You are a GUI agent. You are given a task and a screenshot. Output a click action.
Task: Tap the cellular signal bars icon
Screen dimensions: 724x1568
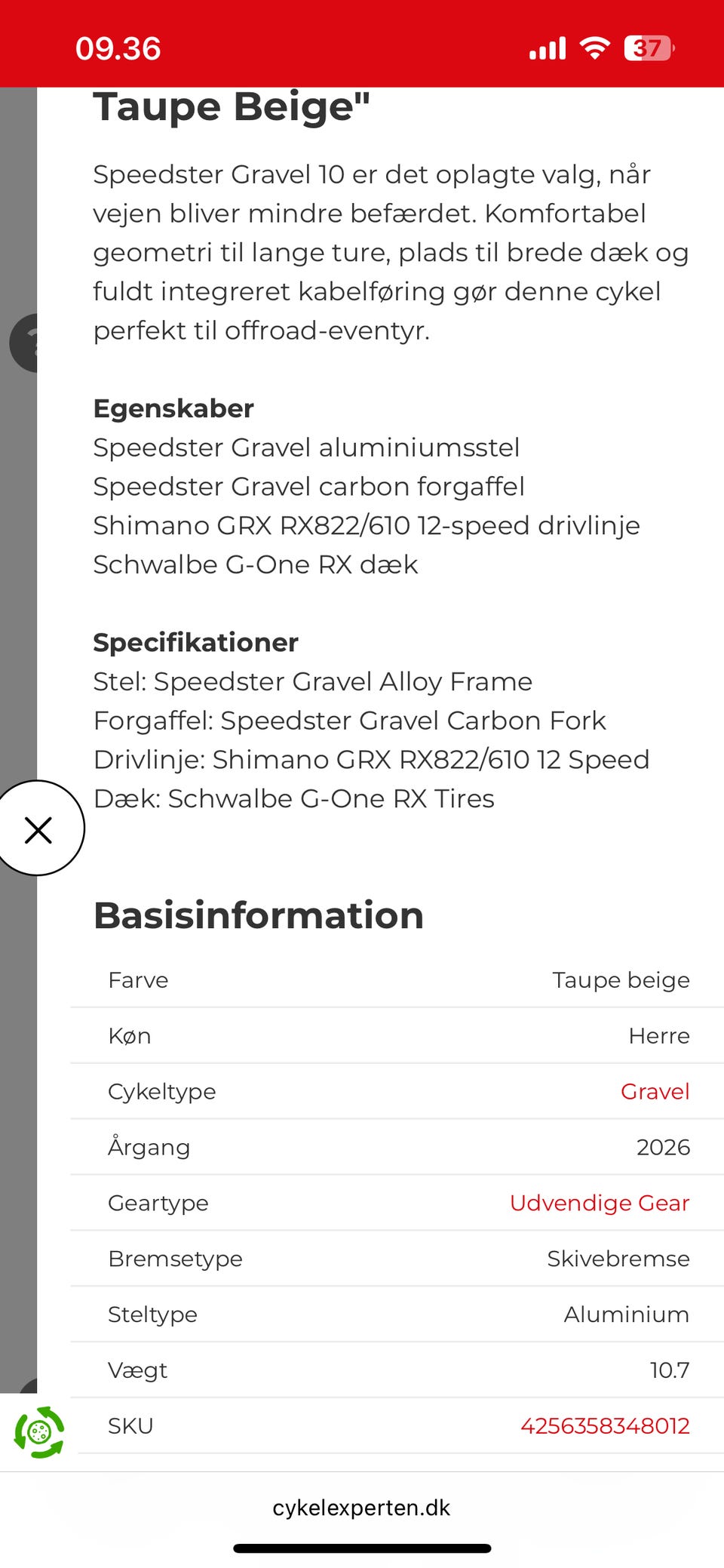[548, 49]
